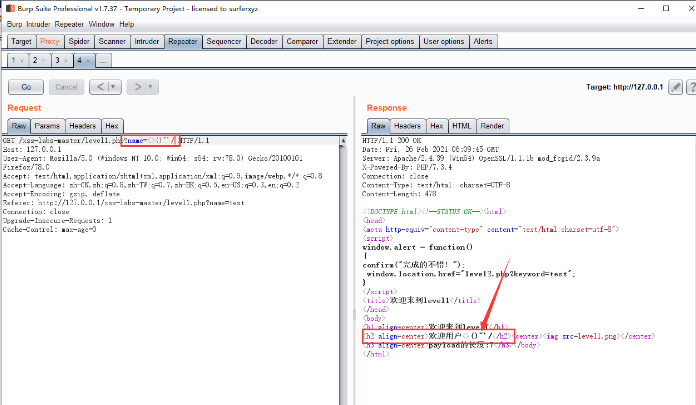The image size is (696, 405).
Task: Click the Target: http://127.0.0.1 label
Action: (624, 87)
